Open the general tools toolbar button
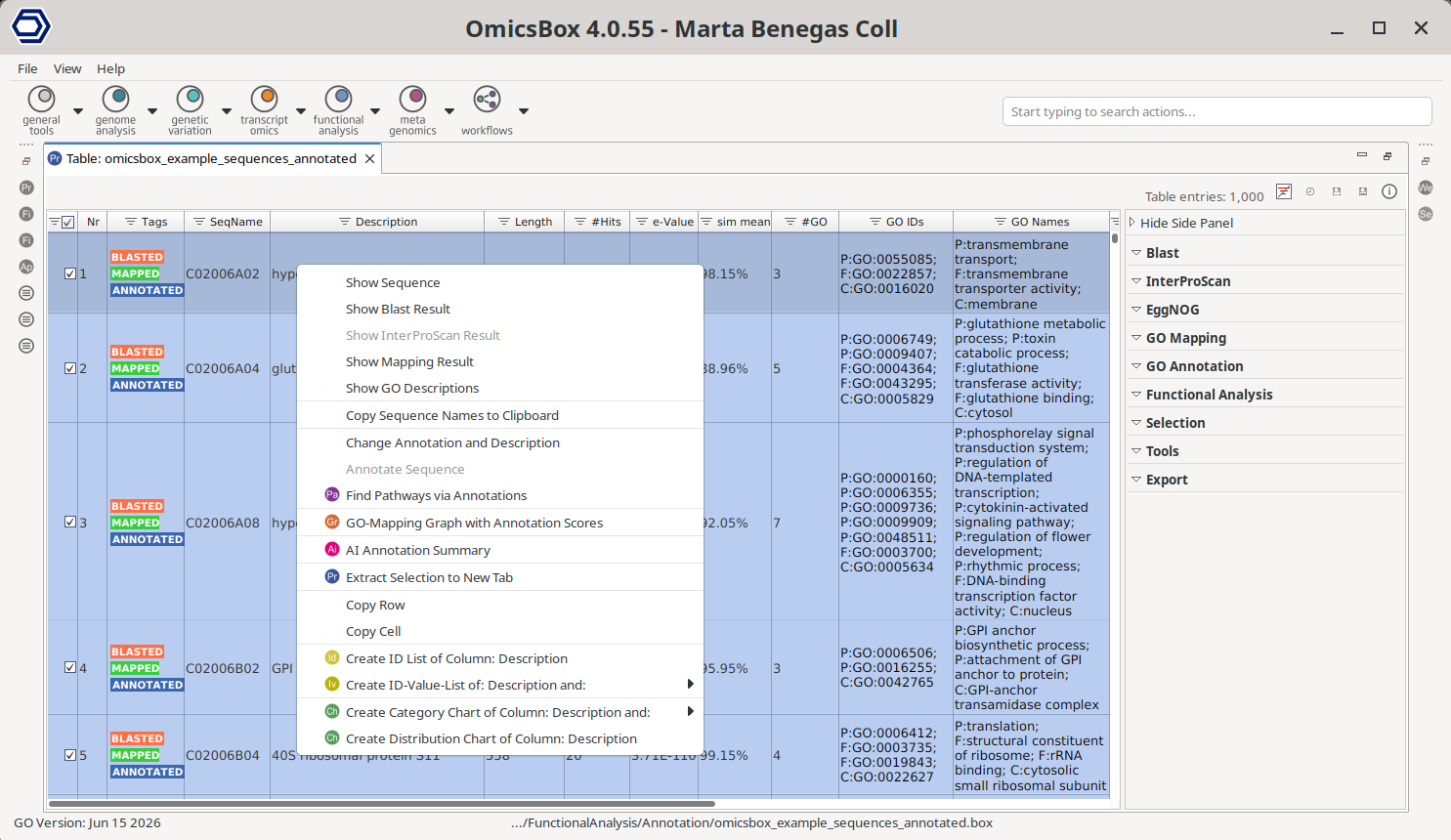The image size is (1451, 840). point(41,110)
